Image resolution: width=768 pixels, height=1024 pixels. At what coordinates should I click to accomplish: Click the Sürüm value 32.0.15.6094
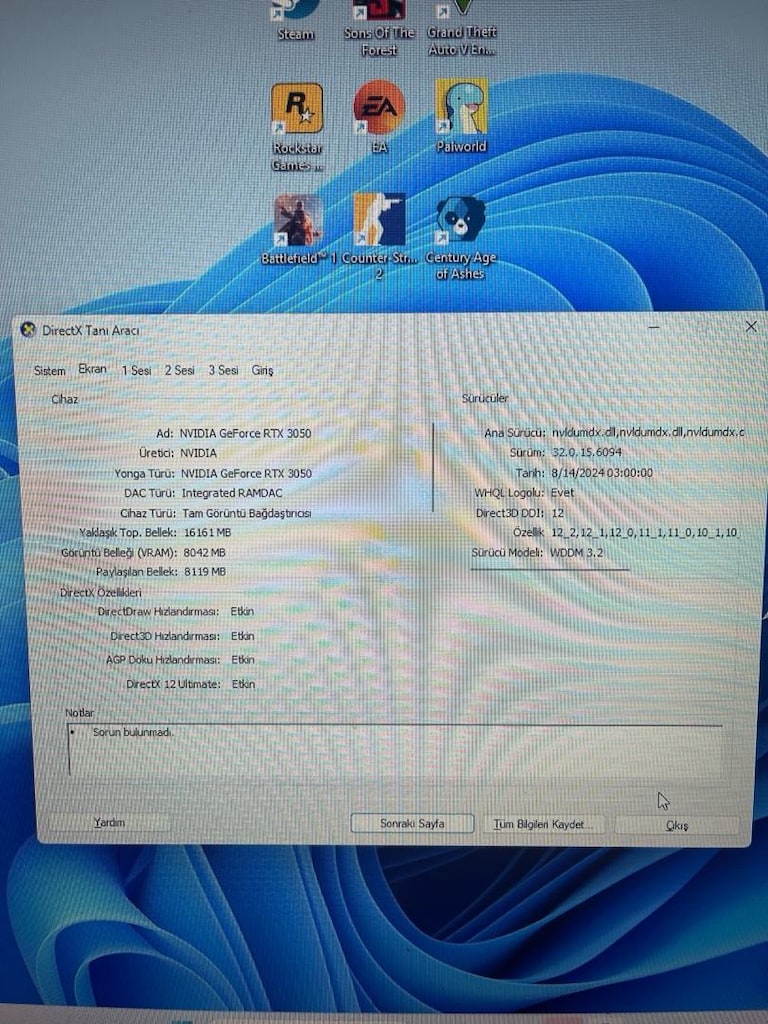click(x=586, y=452)
